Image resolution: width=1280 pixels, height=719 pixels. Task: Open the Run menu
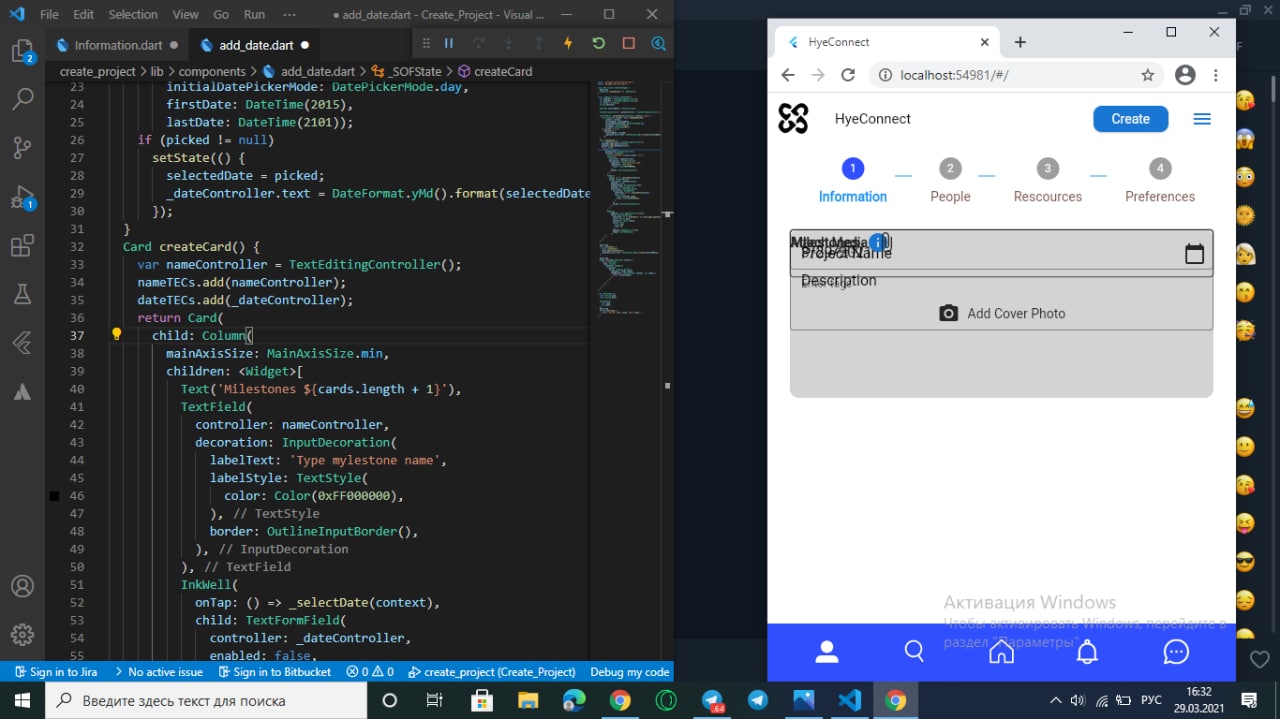[255, 15]
